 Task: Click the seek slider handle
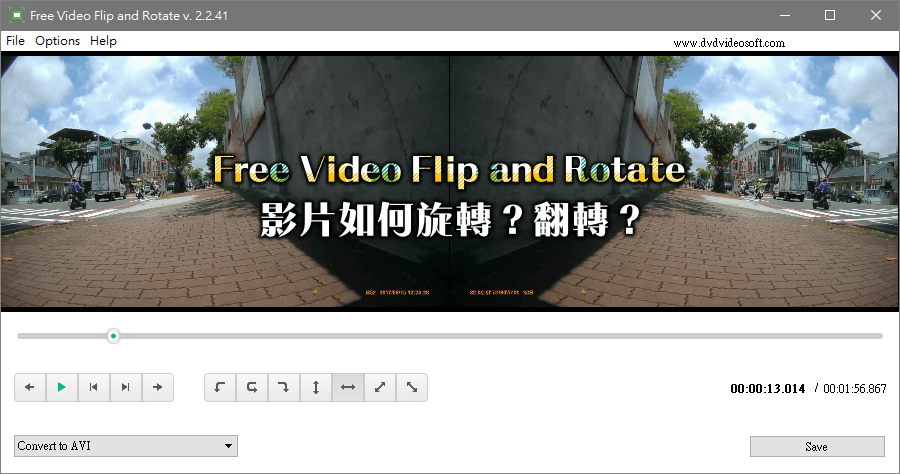tap(114, 336)
